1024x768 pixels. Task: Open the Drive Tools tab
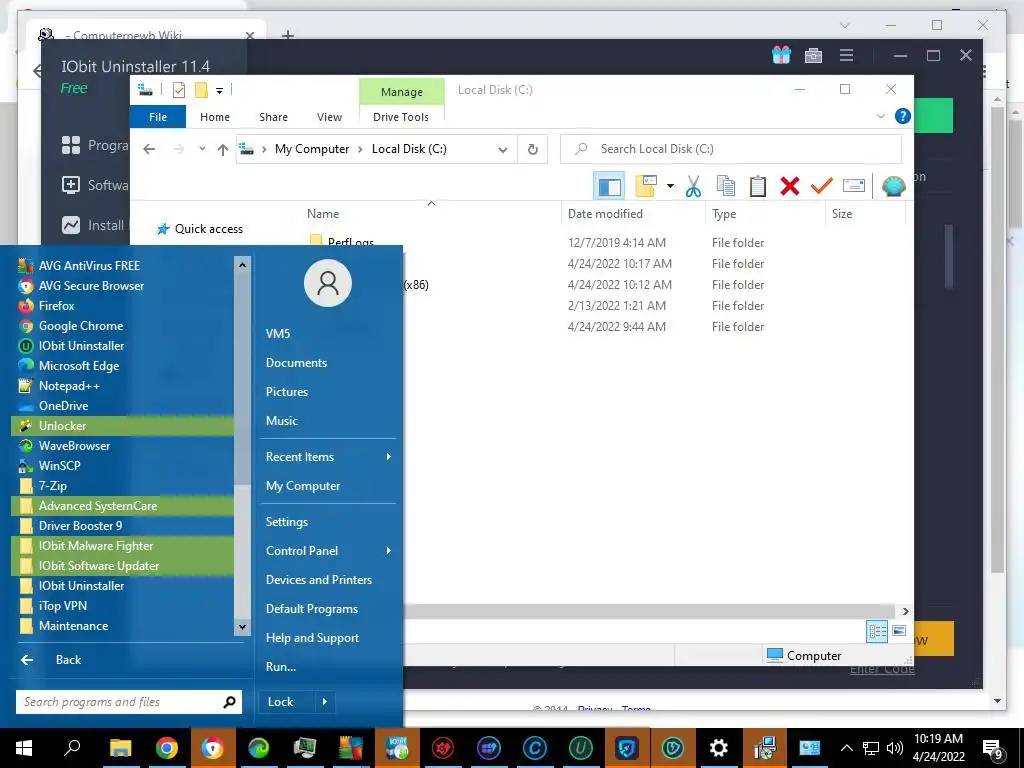coord(401,117)
